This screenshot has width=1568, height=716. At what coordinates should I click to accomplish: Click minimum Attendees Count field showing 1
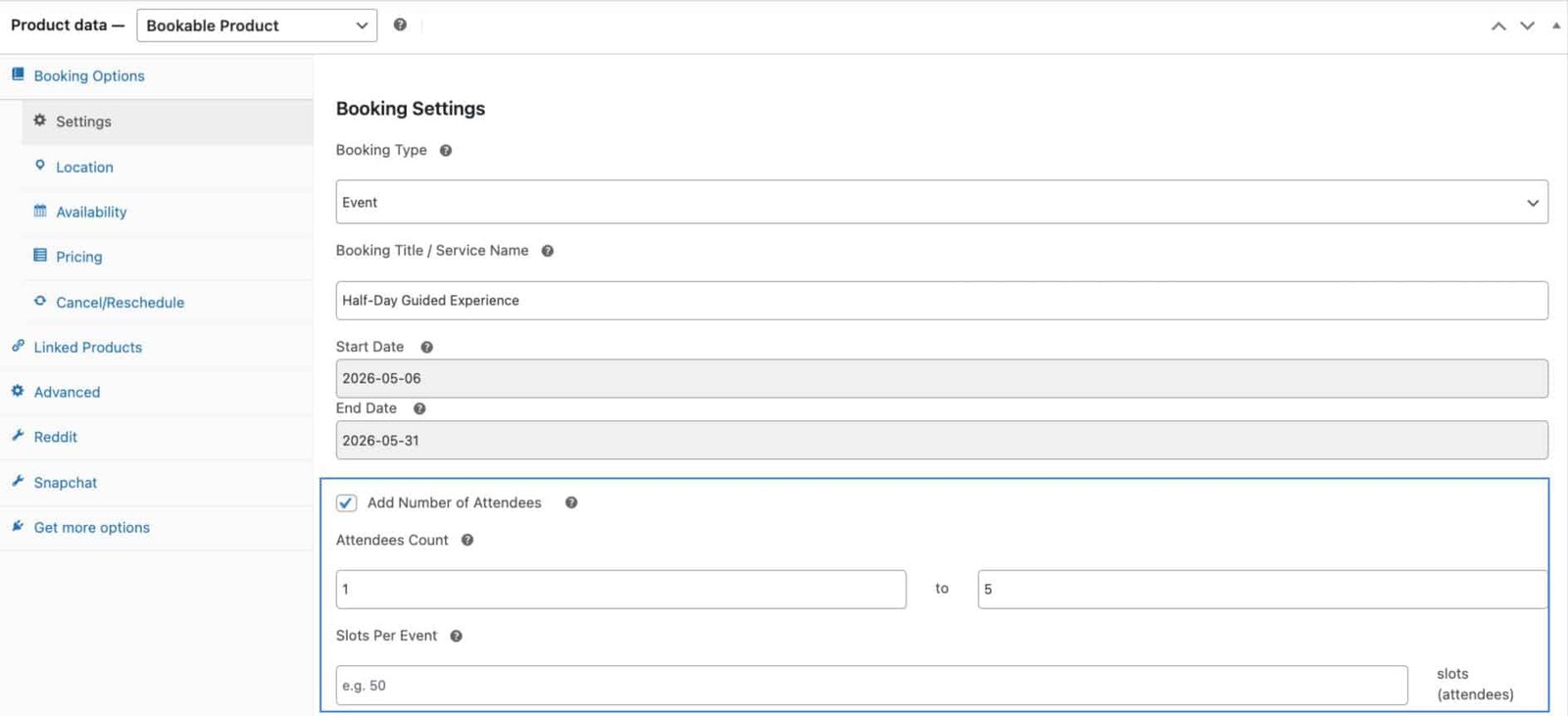click(x=621, y=589)
